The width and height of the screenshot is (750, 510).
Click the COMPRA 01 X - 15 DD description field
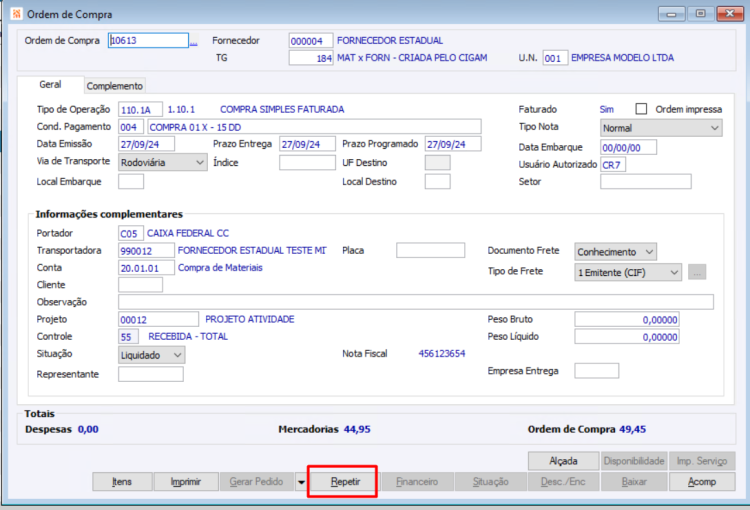(x=314, y=127)
